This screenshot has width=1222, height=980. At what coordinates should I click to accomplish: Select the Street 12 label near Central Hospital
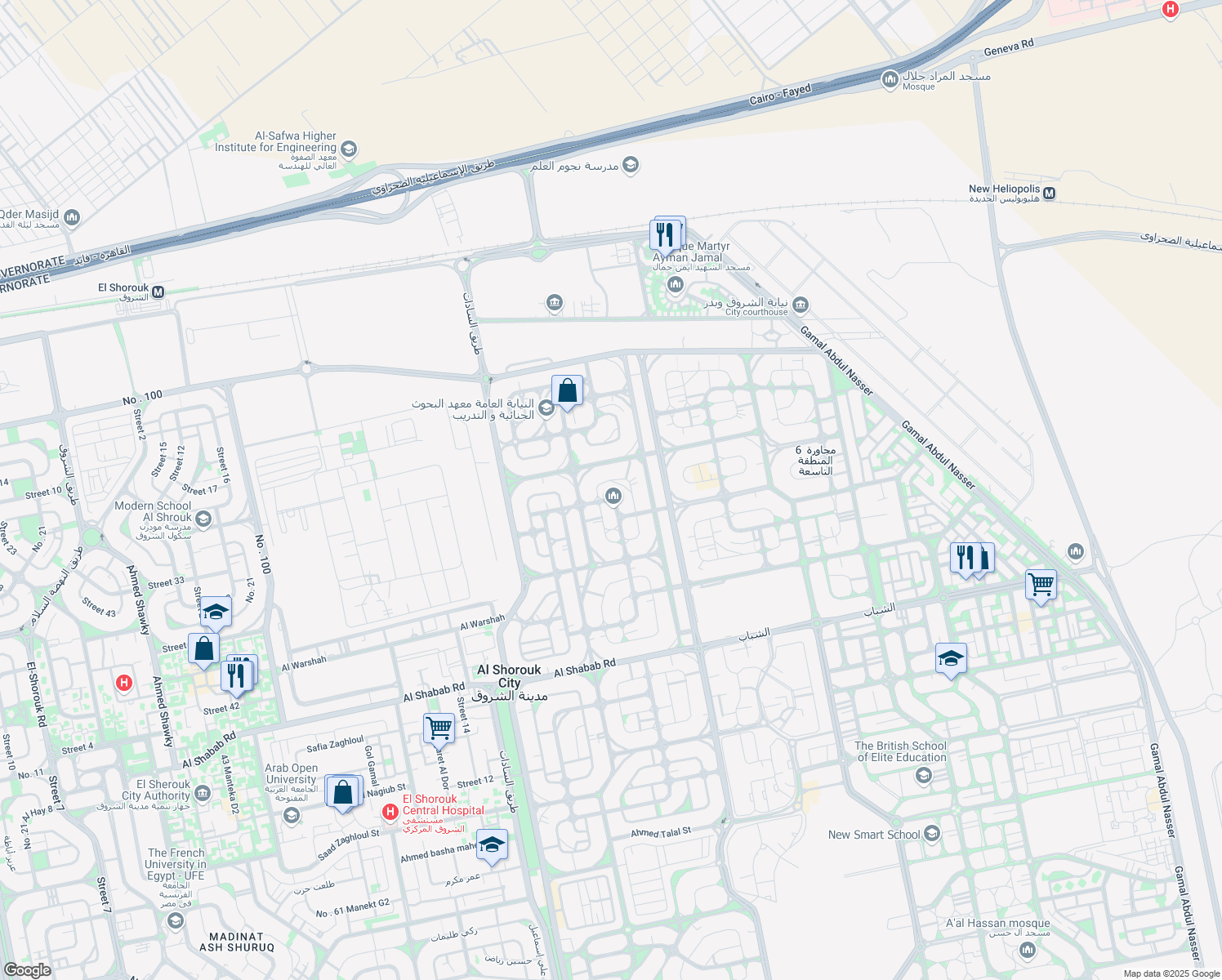pyautogui.click(x=475, y=782)
